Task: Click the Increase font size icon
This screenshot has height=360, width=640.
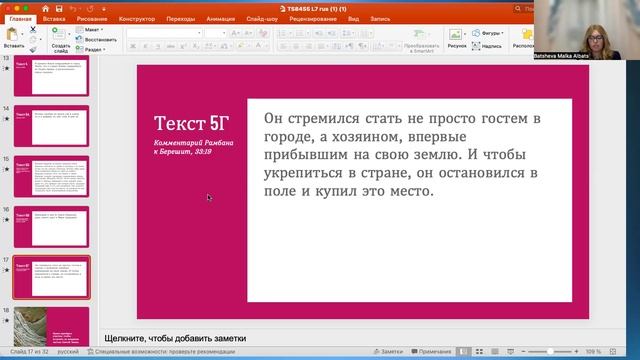Action: point(235,33)
